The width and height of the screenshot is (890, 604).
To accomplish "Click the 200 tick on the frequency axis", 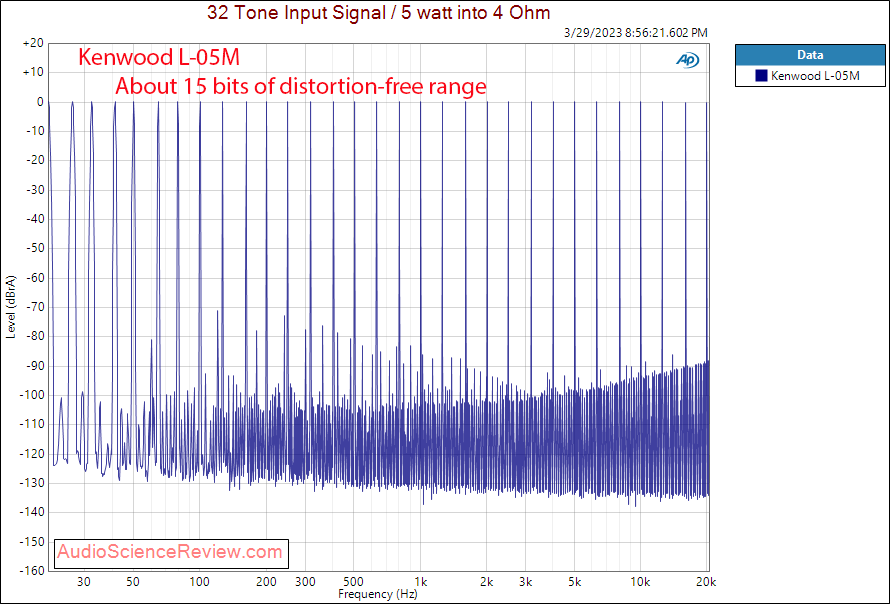I will click(x=266, y=582).
